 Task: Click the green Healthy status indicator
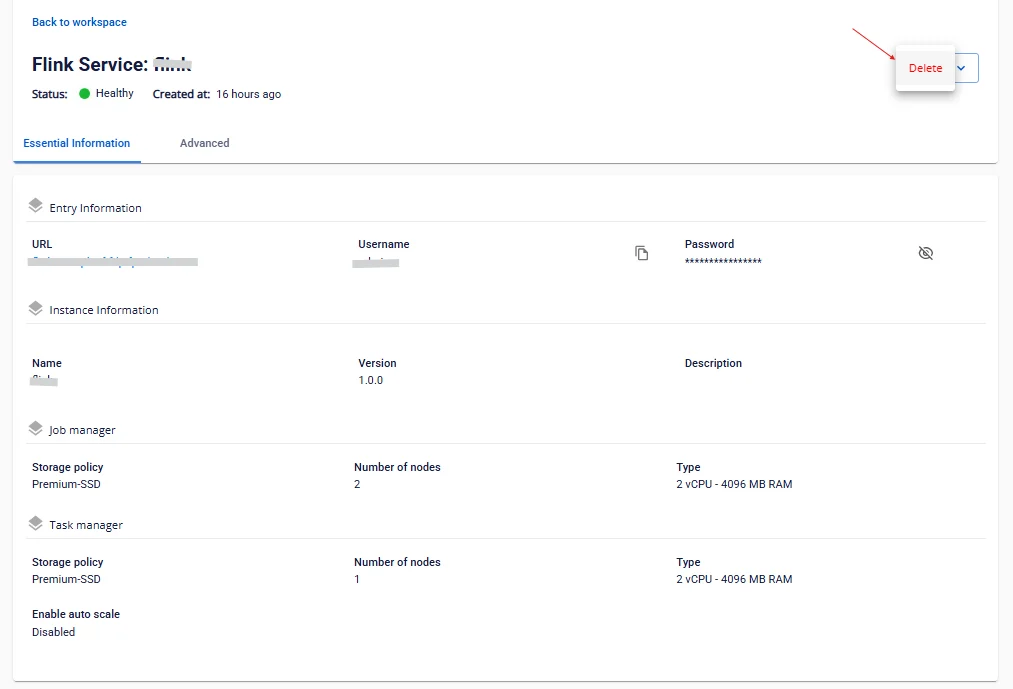tap(85, 94)
